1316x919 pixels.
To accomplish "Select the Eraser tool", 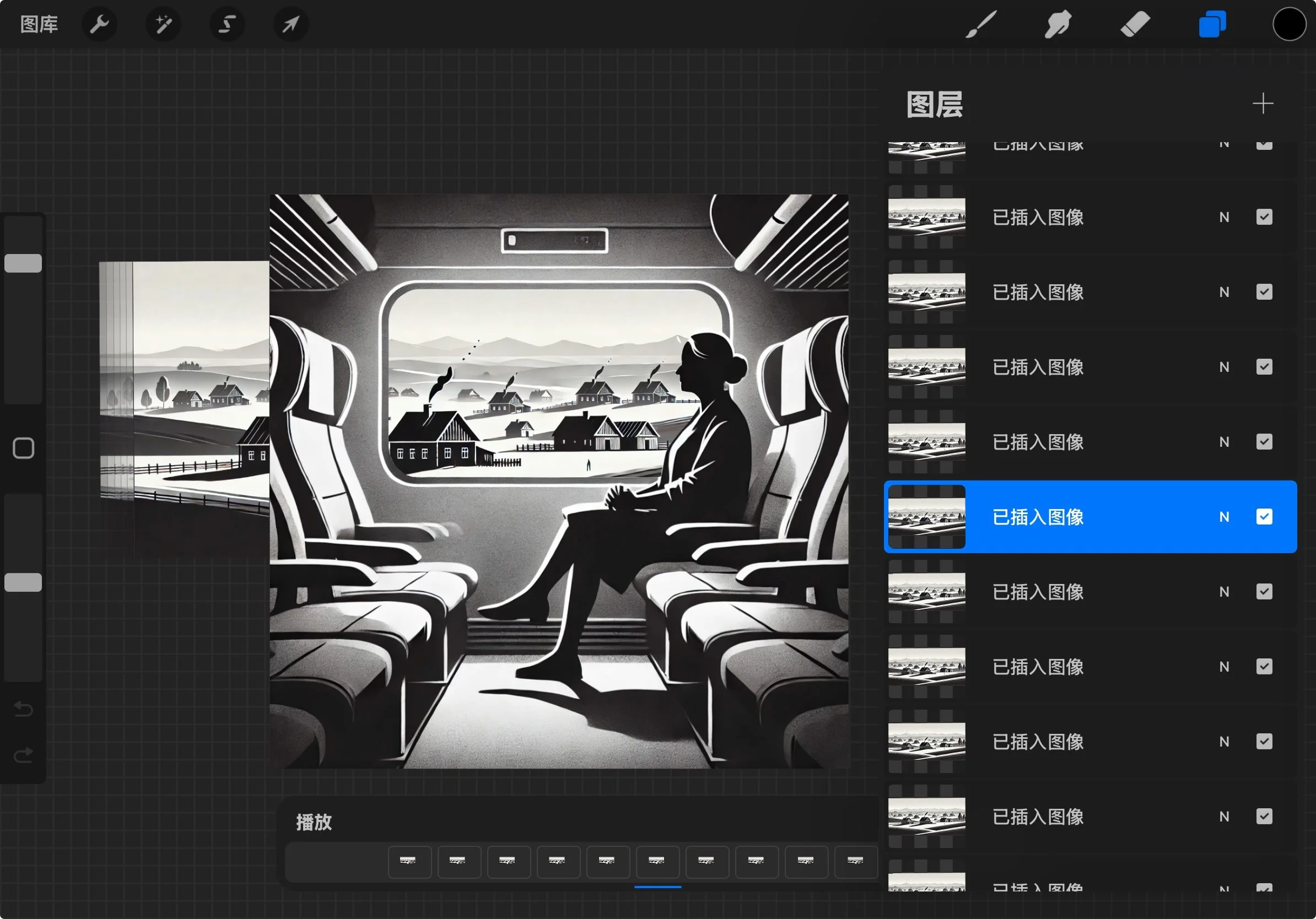I will pyautogui.click(x=1135, y=24).
